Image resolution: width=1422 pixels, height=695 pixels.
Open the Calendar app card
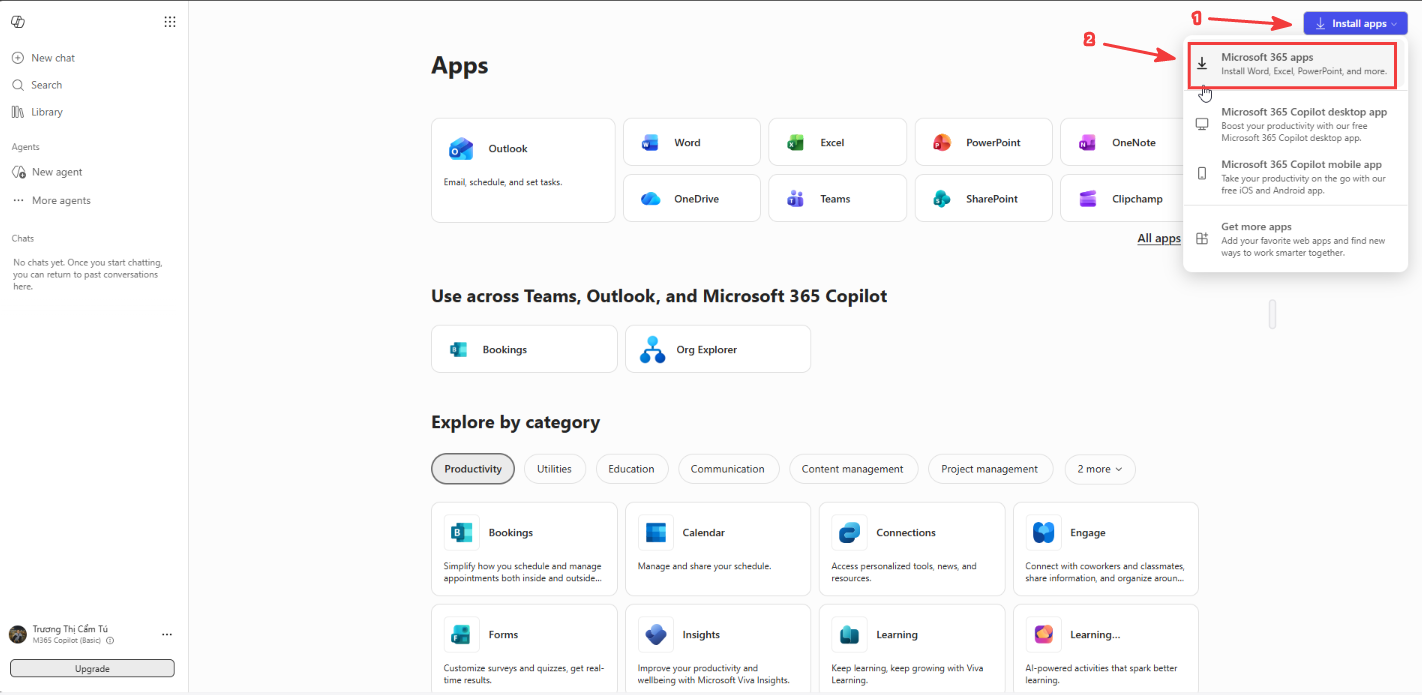pos(718,549)
